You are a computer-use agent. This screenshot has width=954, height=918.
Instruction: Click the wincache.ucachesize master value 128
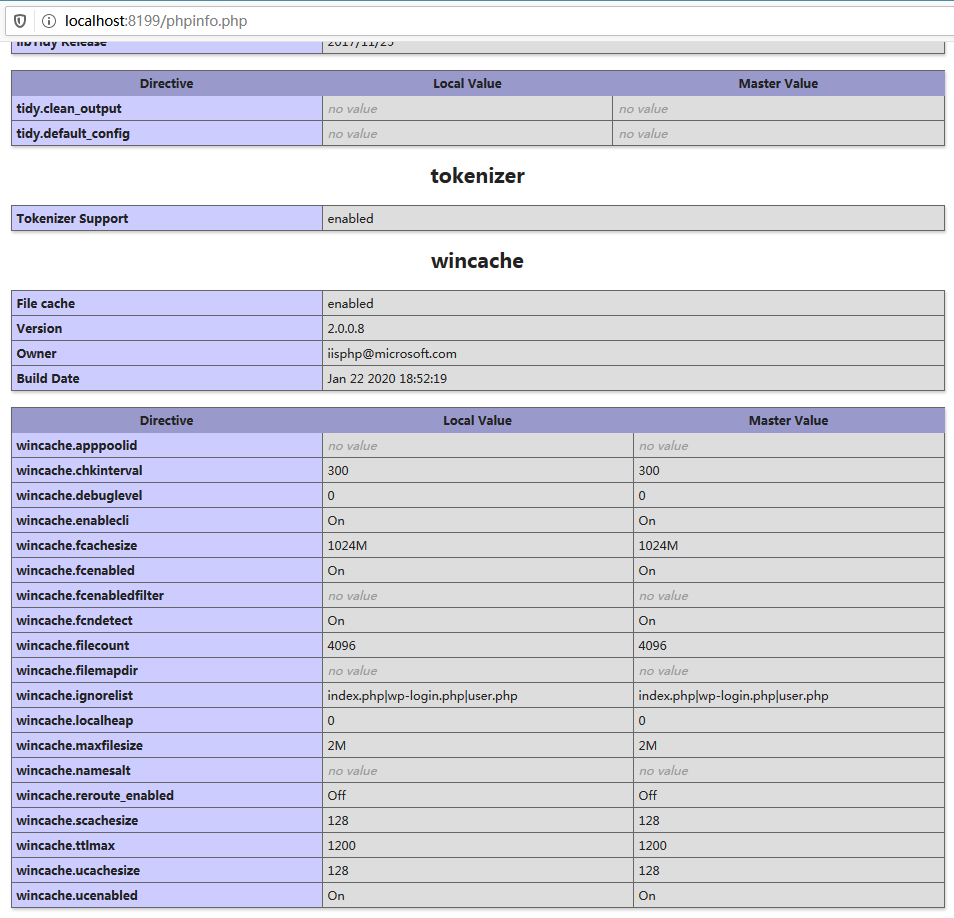tap(649, 871)
